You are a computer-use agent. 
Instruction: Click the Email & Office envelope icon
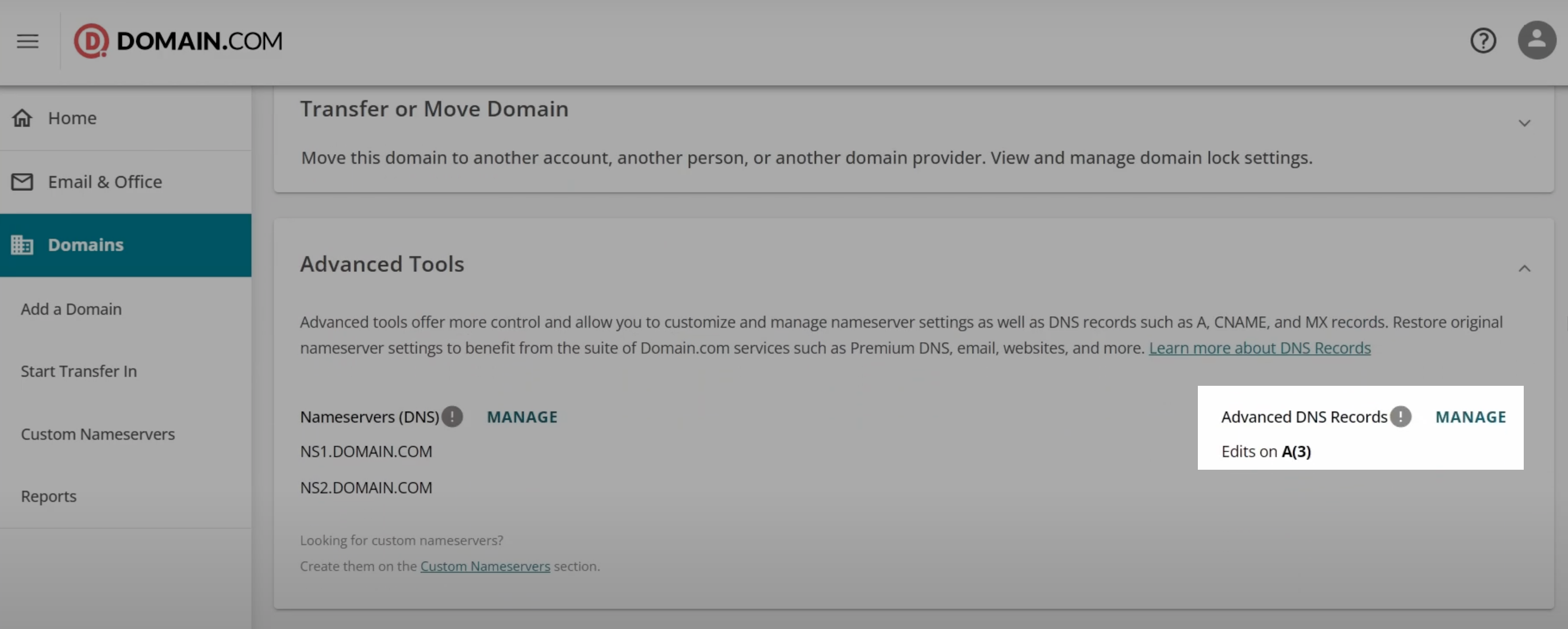(22, 182)
